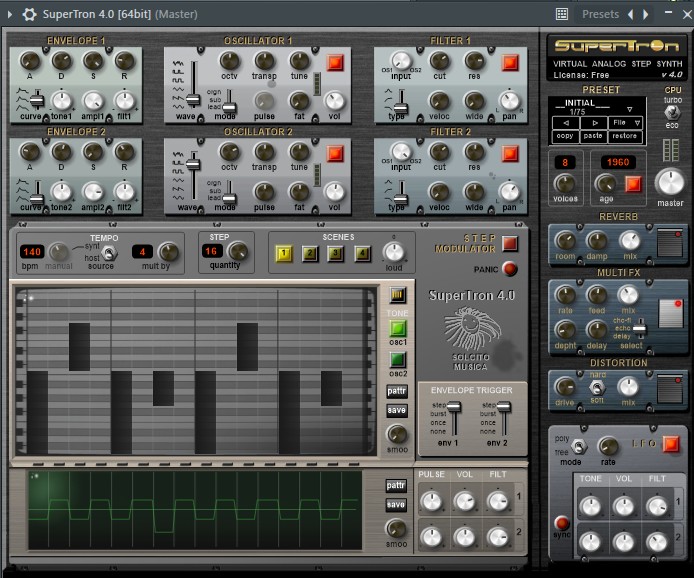Click the Envelope 1 tone1 knob

coord(62,101)
